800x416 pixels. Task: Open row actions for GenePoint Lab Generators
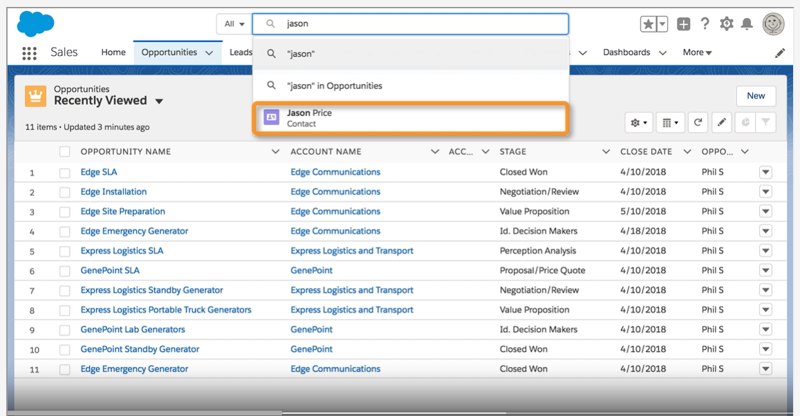[765, 330]
